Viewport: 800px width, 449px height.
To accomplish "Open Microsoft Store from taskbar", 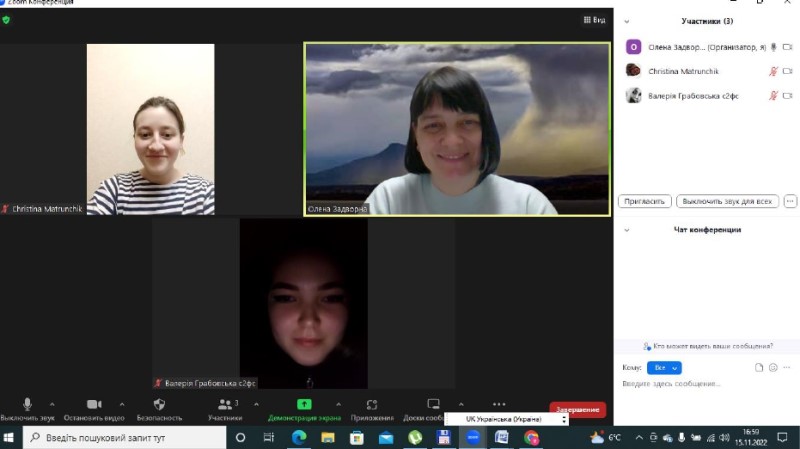I will pos(357,437).
